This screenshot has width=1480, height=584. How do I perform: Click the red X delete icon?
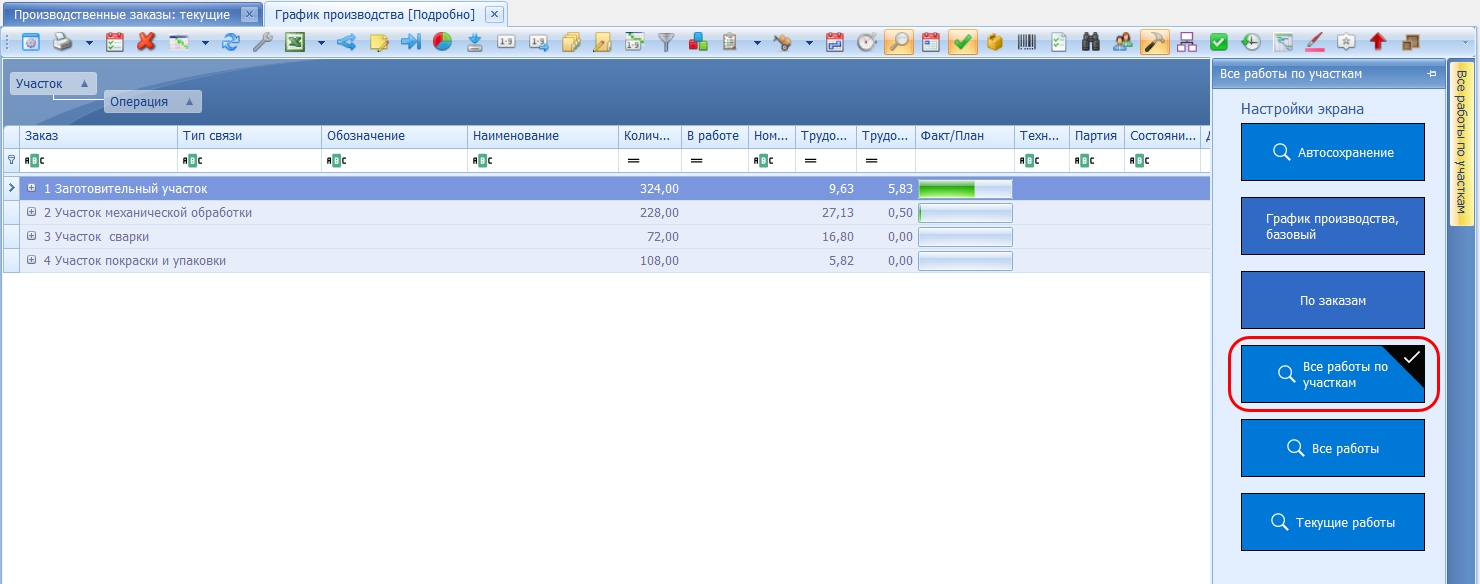coord(146,42)
